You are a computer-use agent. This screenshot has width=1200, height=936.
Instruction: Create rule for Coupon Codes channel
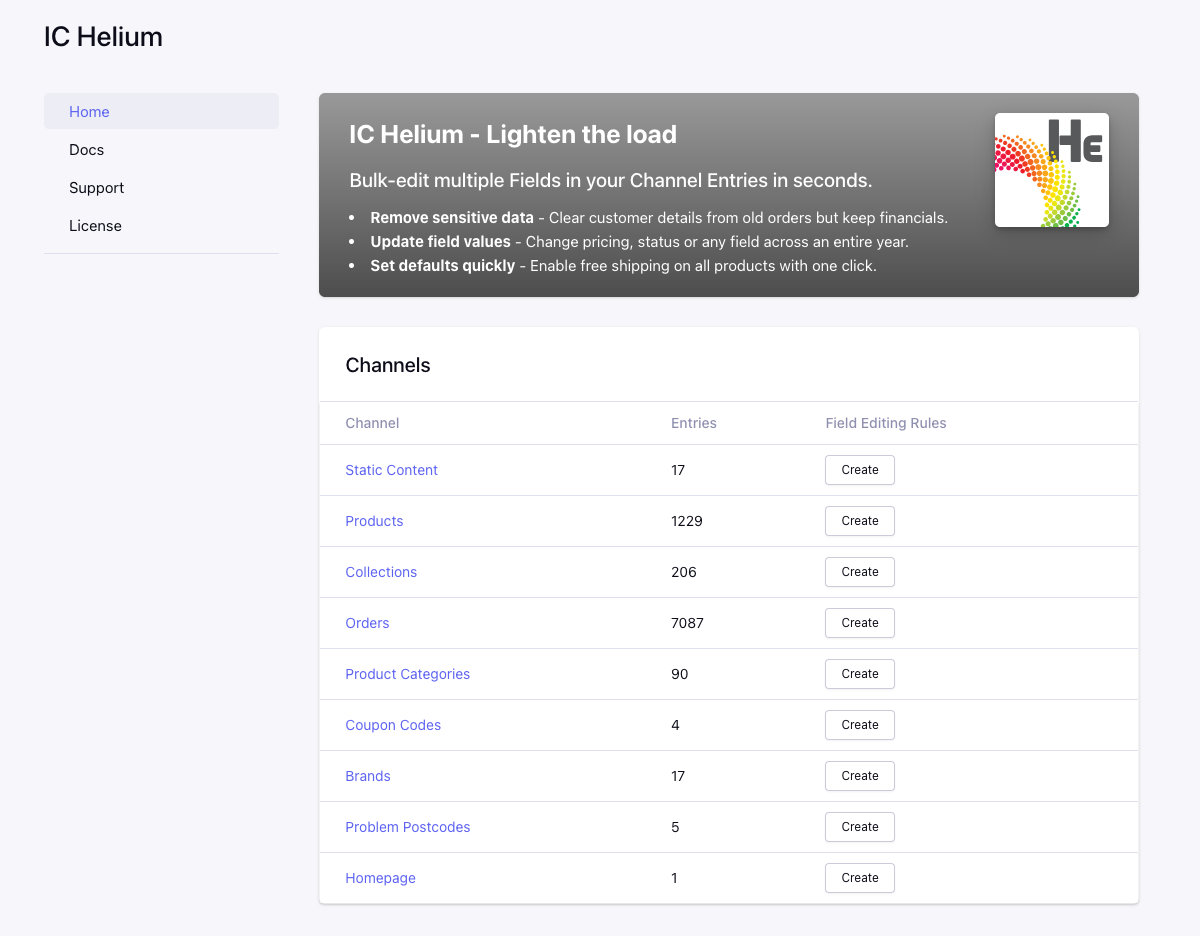pos(859,725)
